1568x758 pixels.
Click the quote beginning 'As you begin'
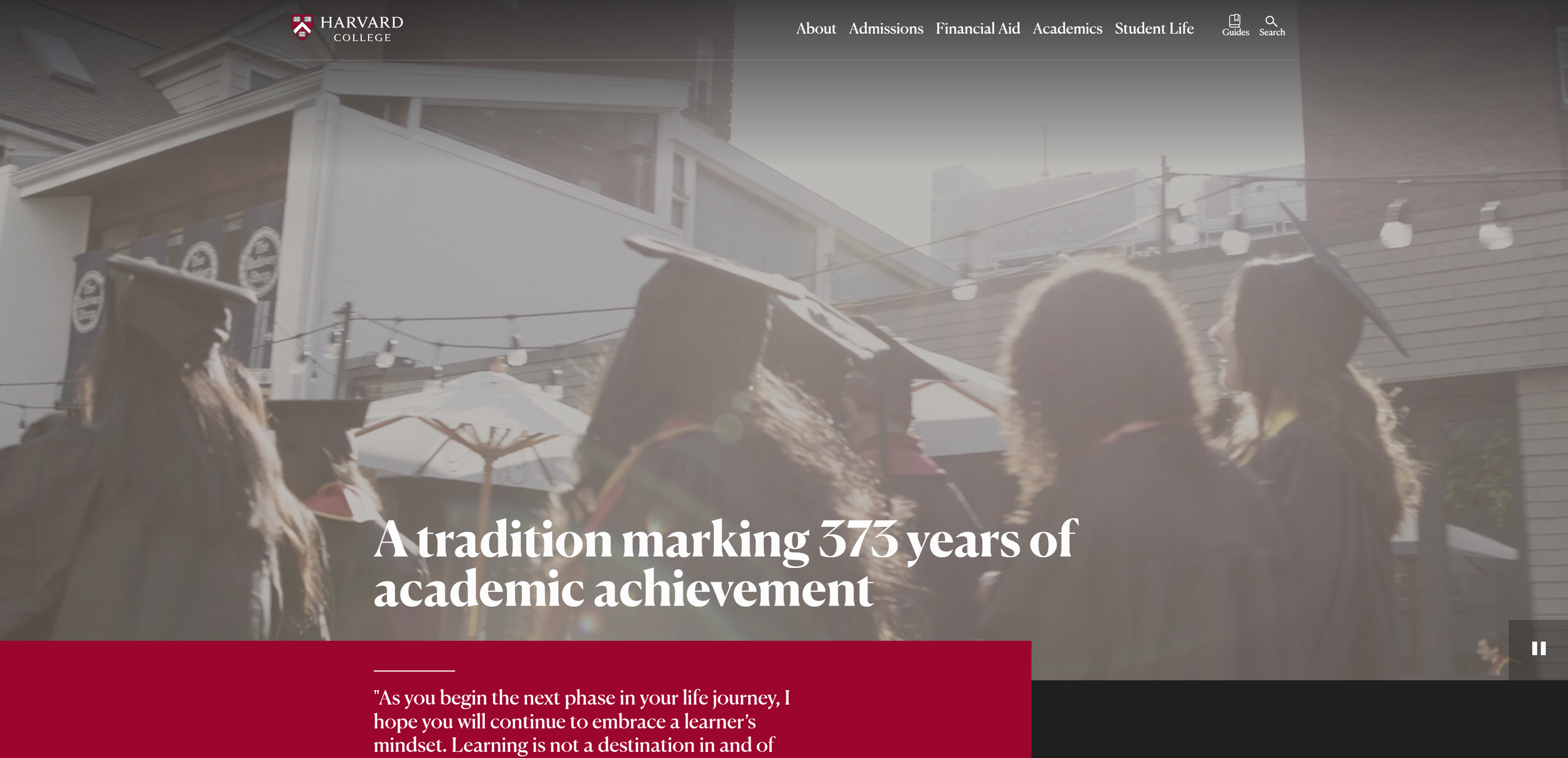pos(581,722)
